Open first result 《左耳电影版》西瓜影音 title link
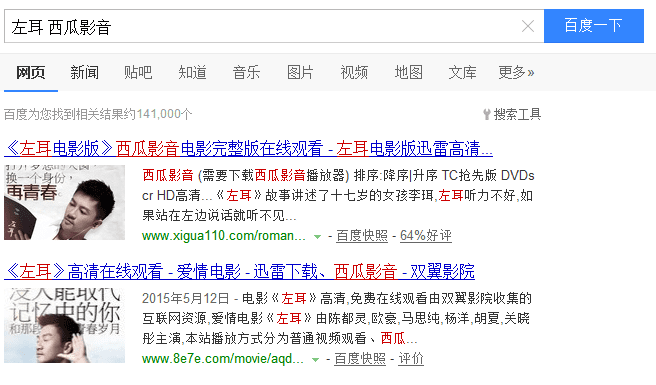656x385 pixels. tap(249, 149)
